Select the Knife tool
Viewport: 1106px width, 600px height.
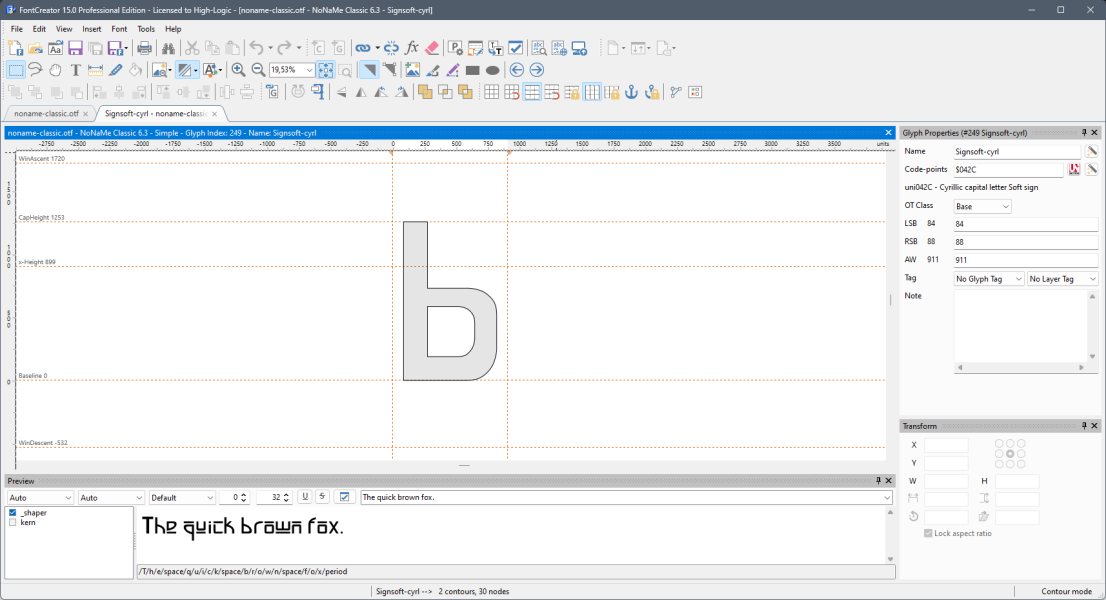point(116,70)
